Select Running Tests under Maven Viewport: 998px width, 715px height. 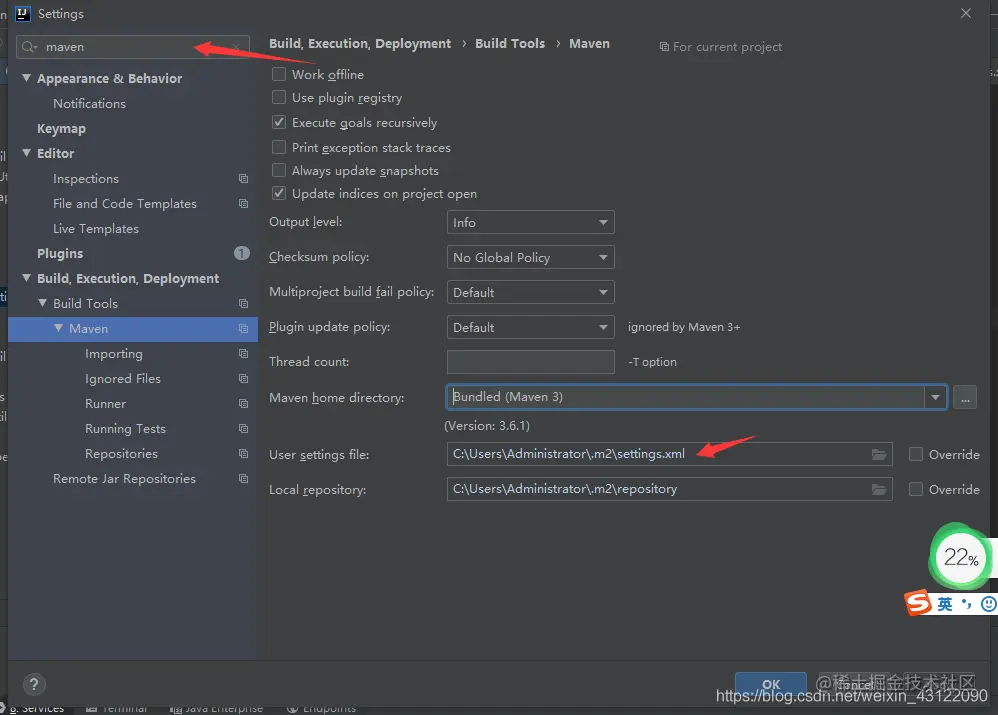(125, 429)
